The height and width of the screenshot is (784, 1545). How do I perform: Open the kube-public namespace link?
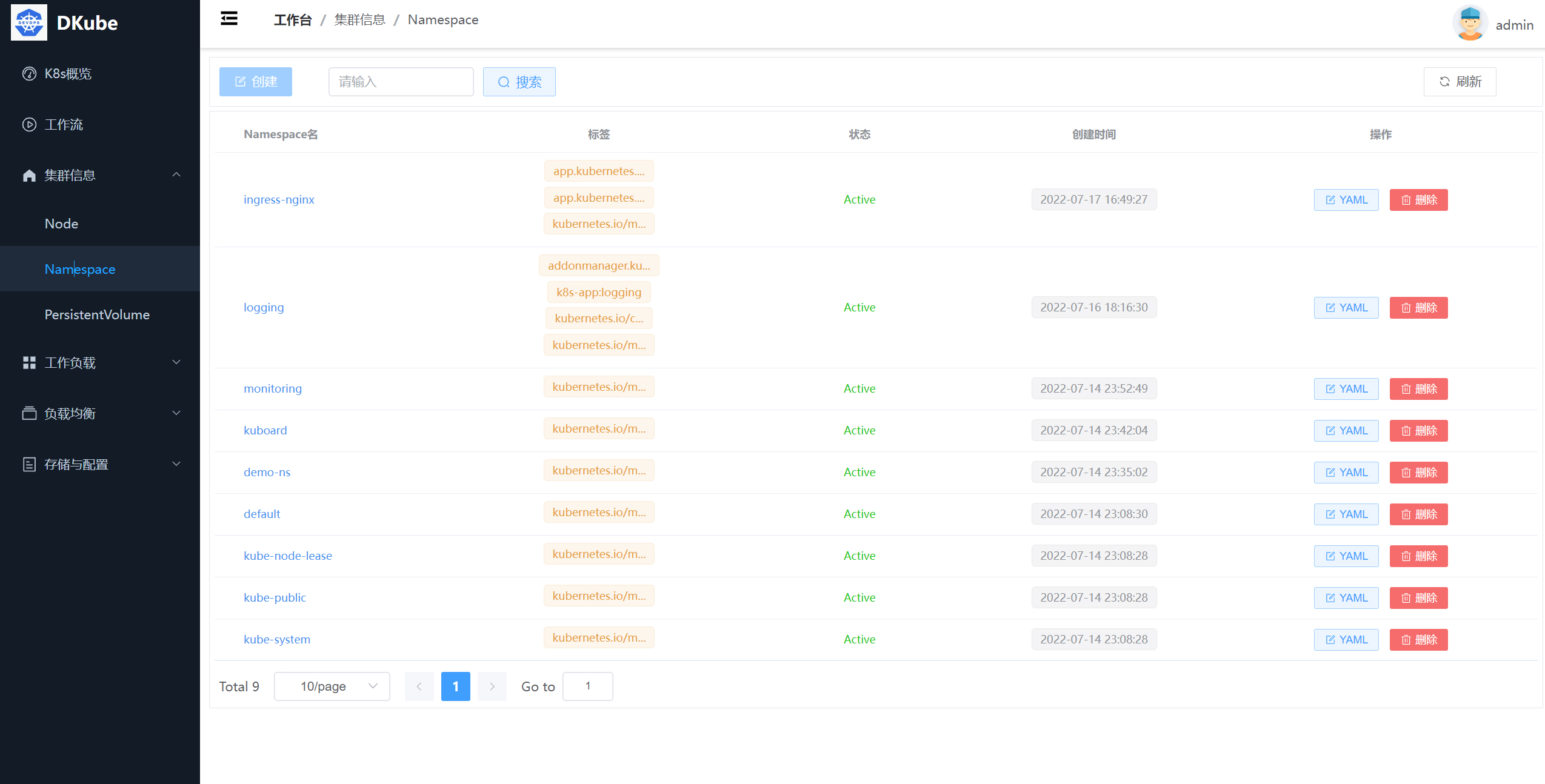[x=275, y=597]
